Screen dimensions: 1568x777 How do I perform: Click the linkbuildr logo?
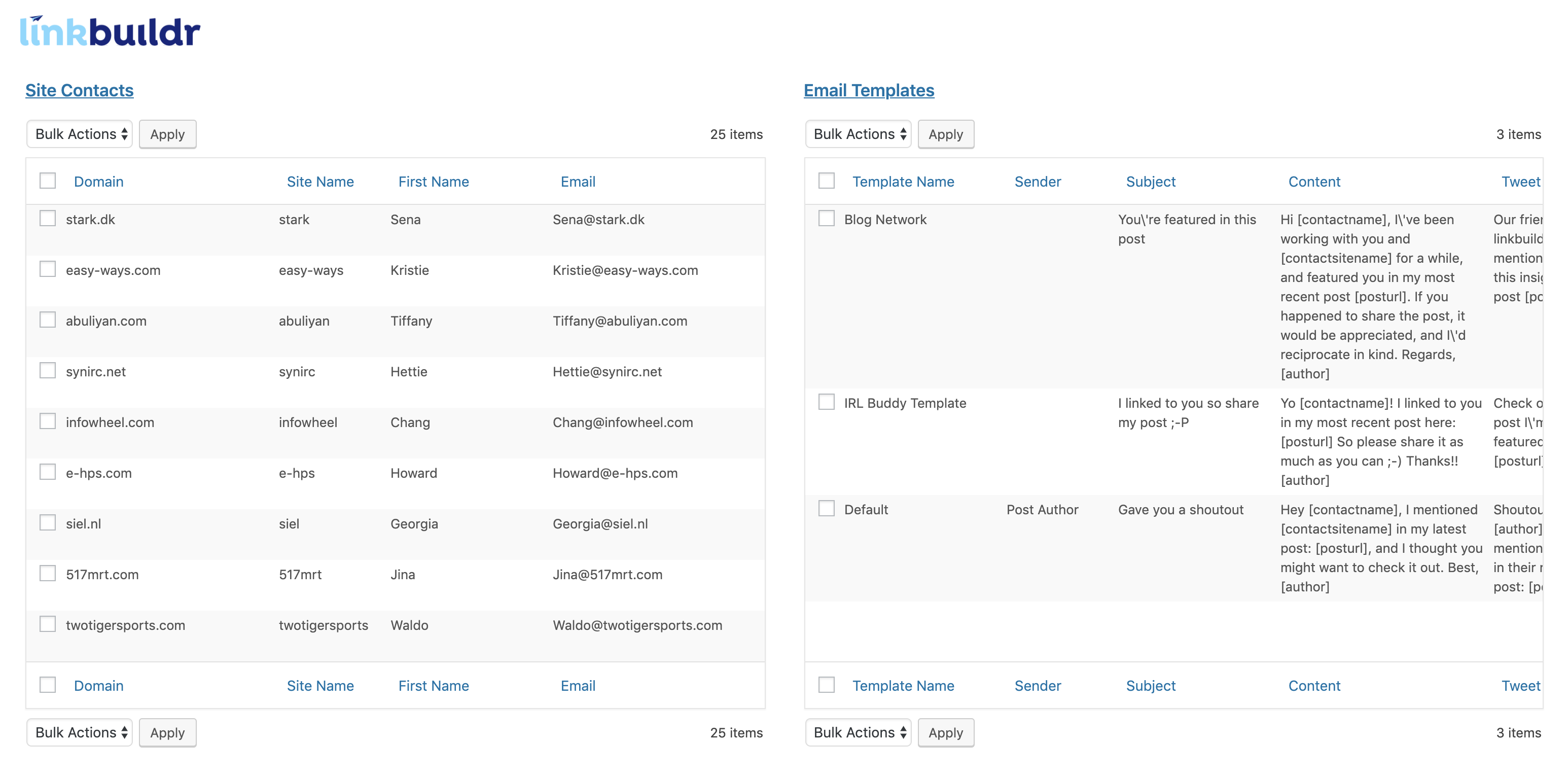(110, 31)
